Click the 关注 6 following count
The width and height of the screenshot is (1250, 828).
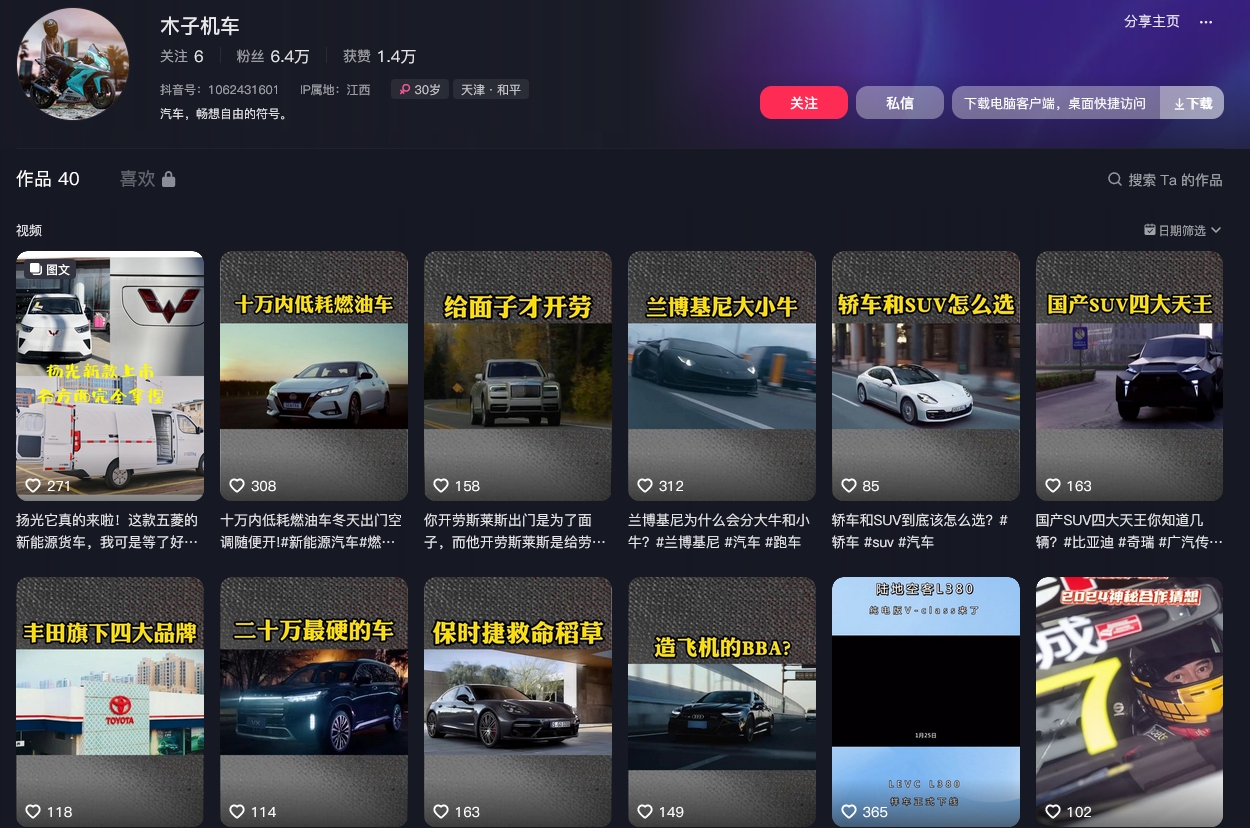(x=182, y=57)
